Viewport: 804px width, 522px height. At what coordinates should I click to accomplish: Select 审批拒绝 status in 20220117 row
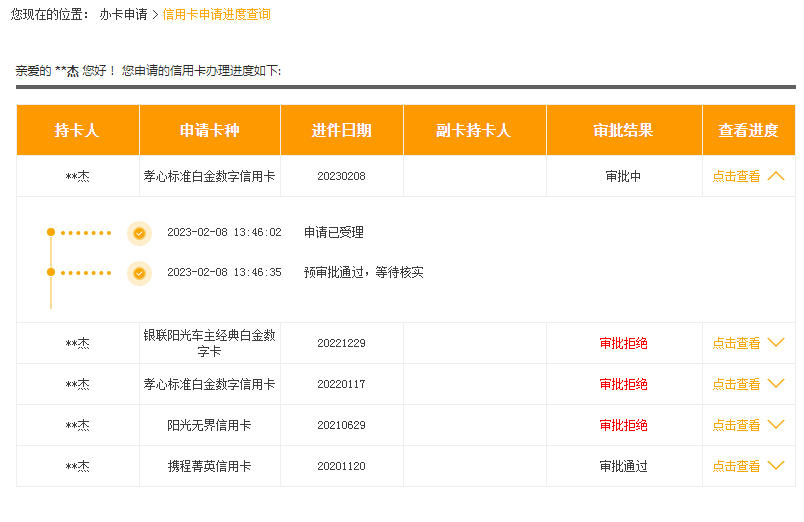click(624, 384)
